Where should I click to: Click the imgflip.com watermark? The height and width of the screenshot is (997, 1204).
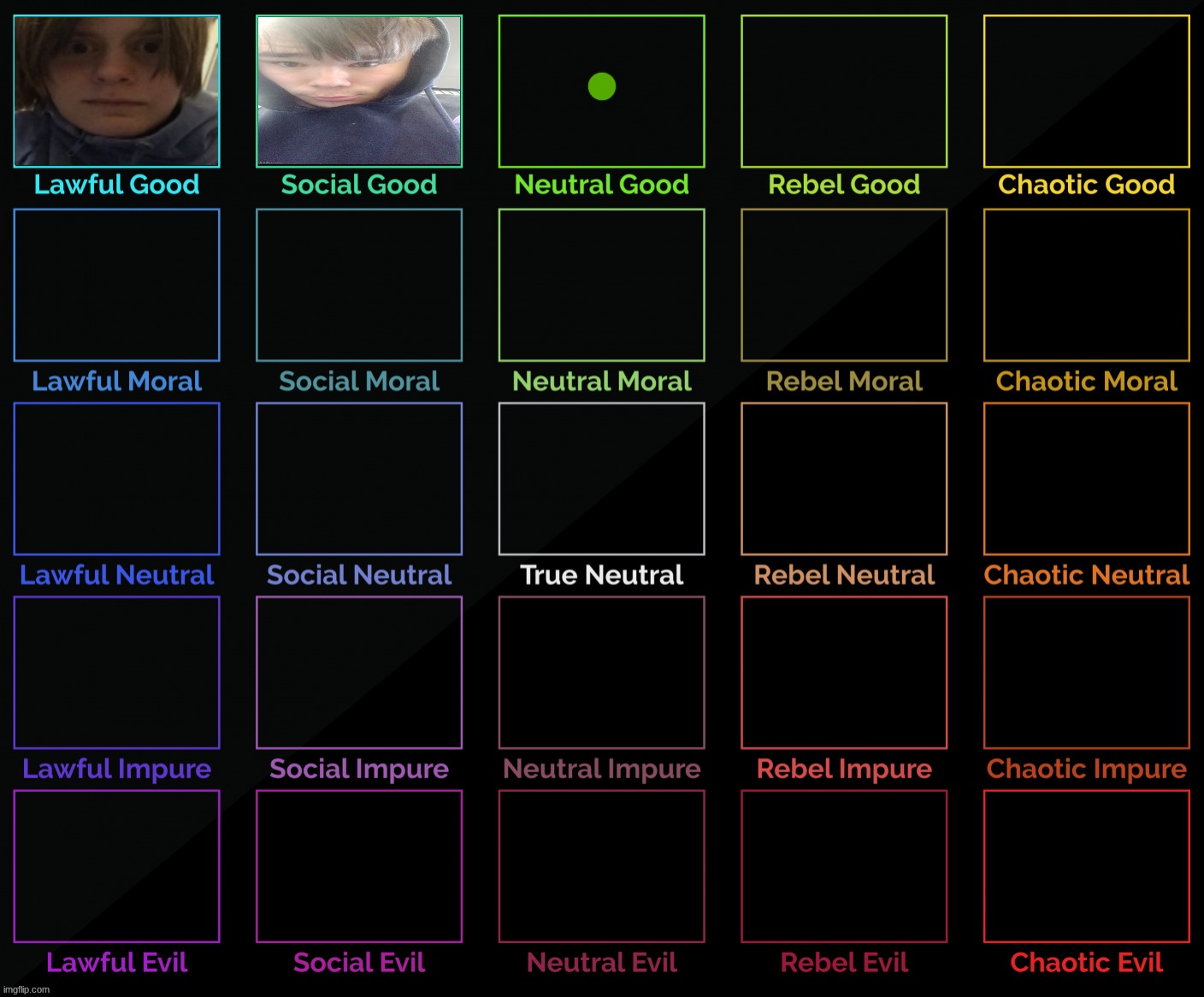(x=27, y=989)
